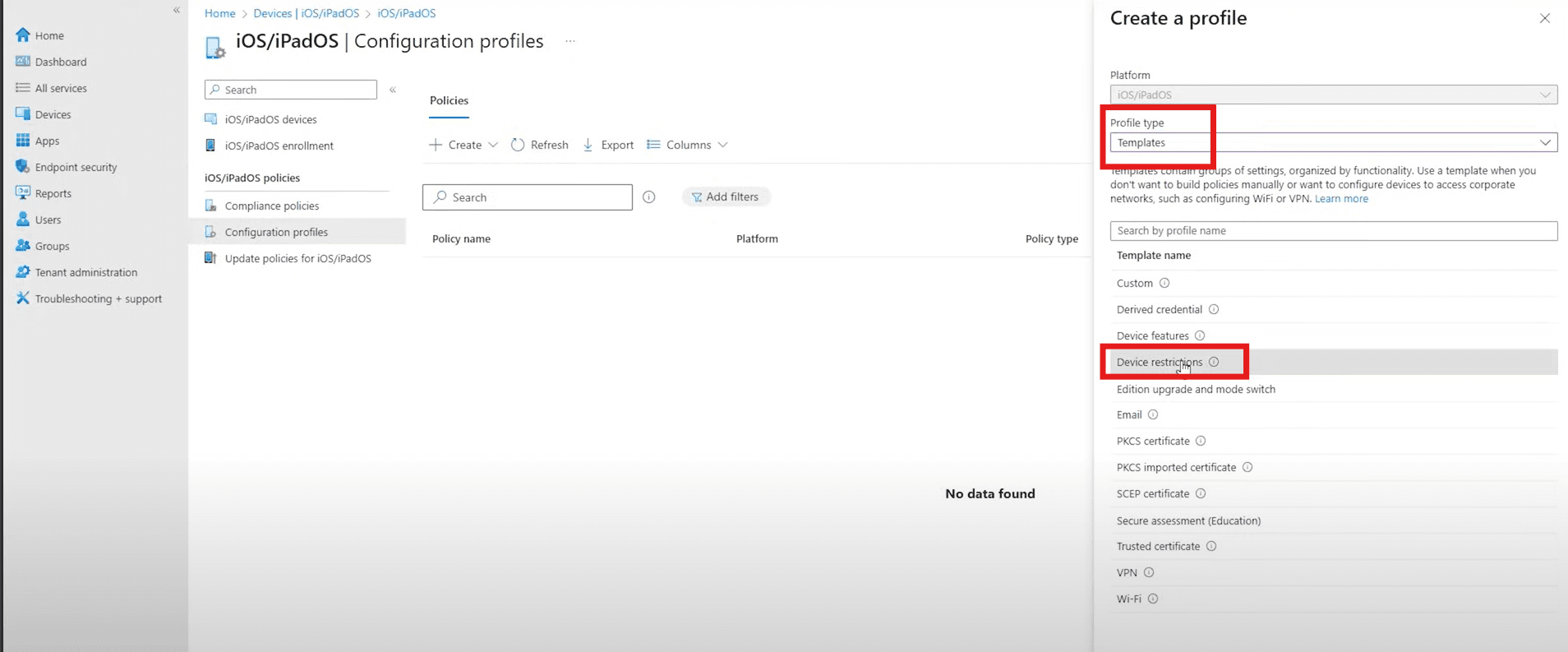Close the Create a profile panel
The height and width of the screenshot is (652, 1568).
[1545, 18]
